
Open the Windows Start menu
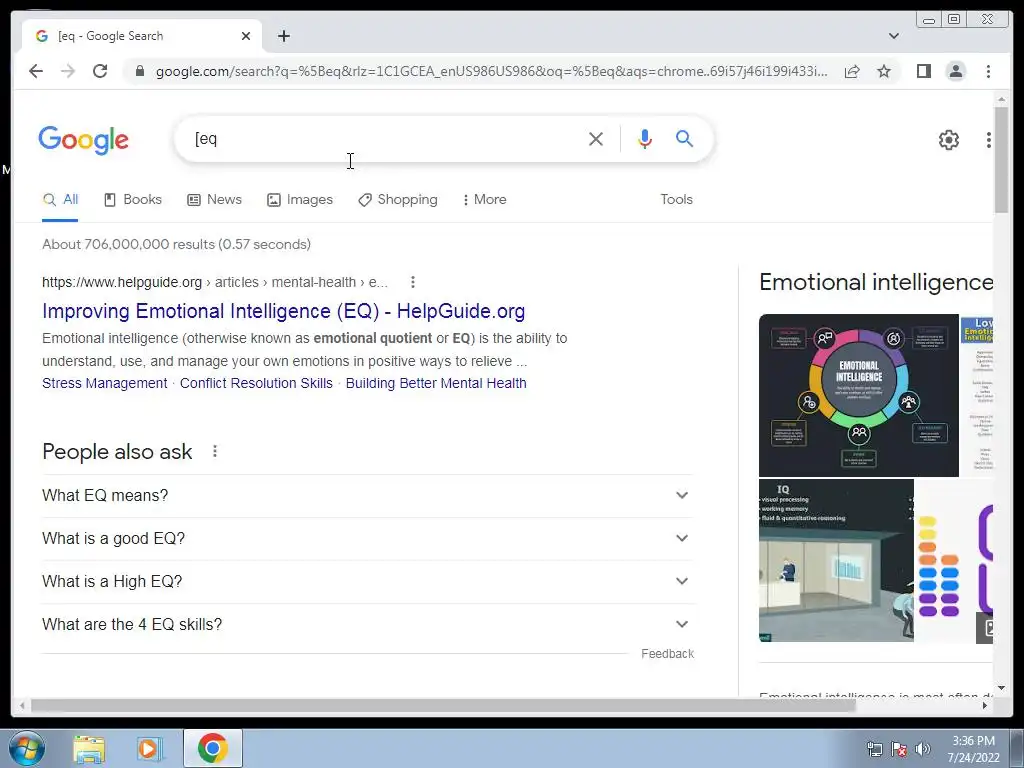click(x=27, y=748)
